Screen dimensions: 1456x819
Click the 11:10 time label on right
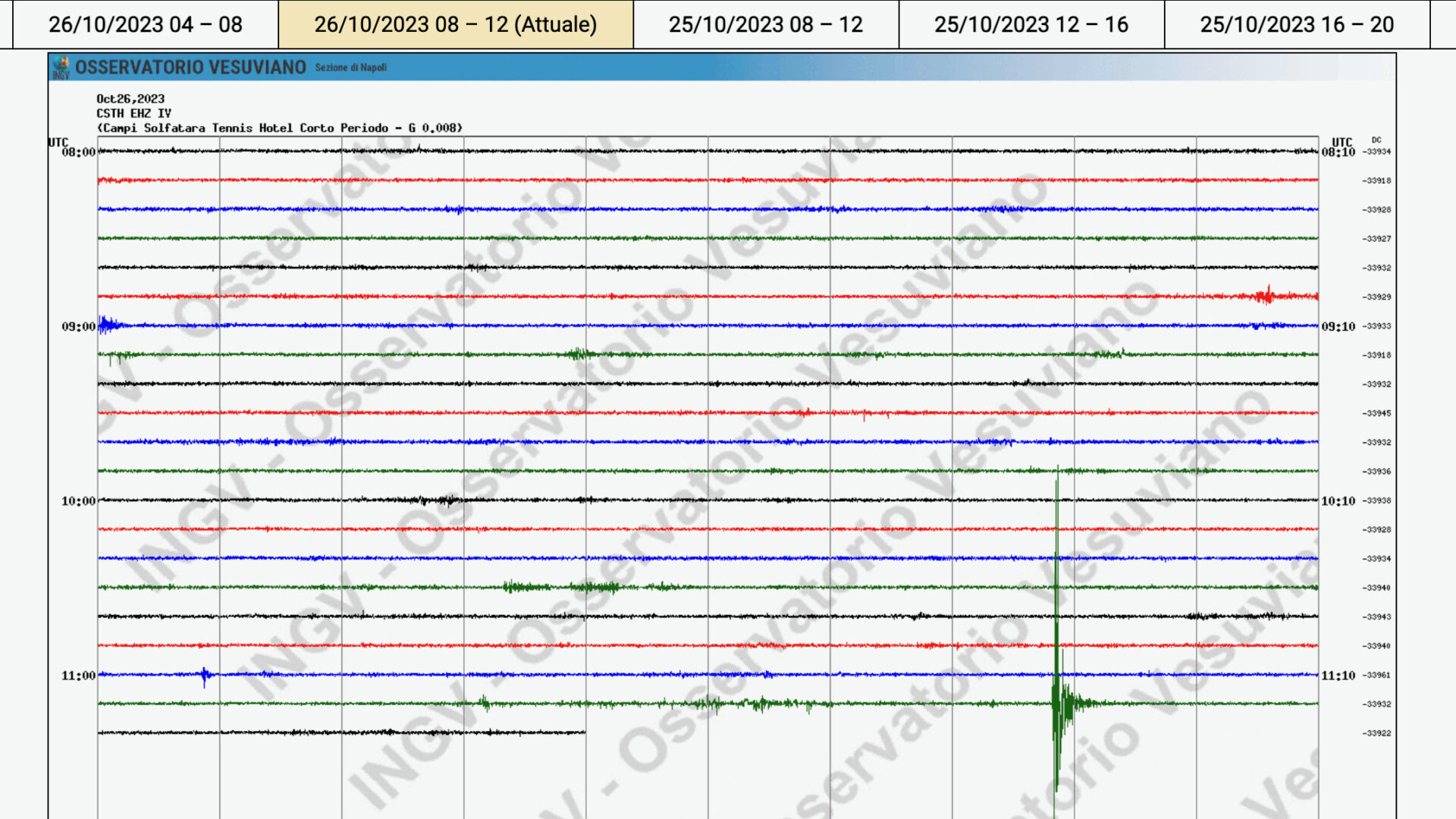1338,676
